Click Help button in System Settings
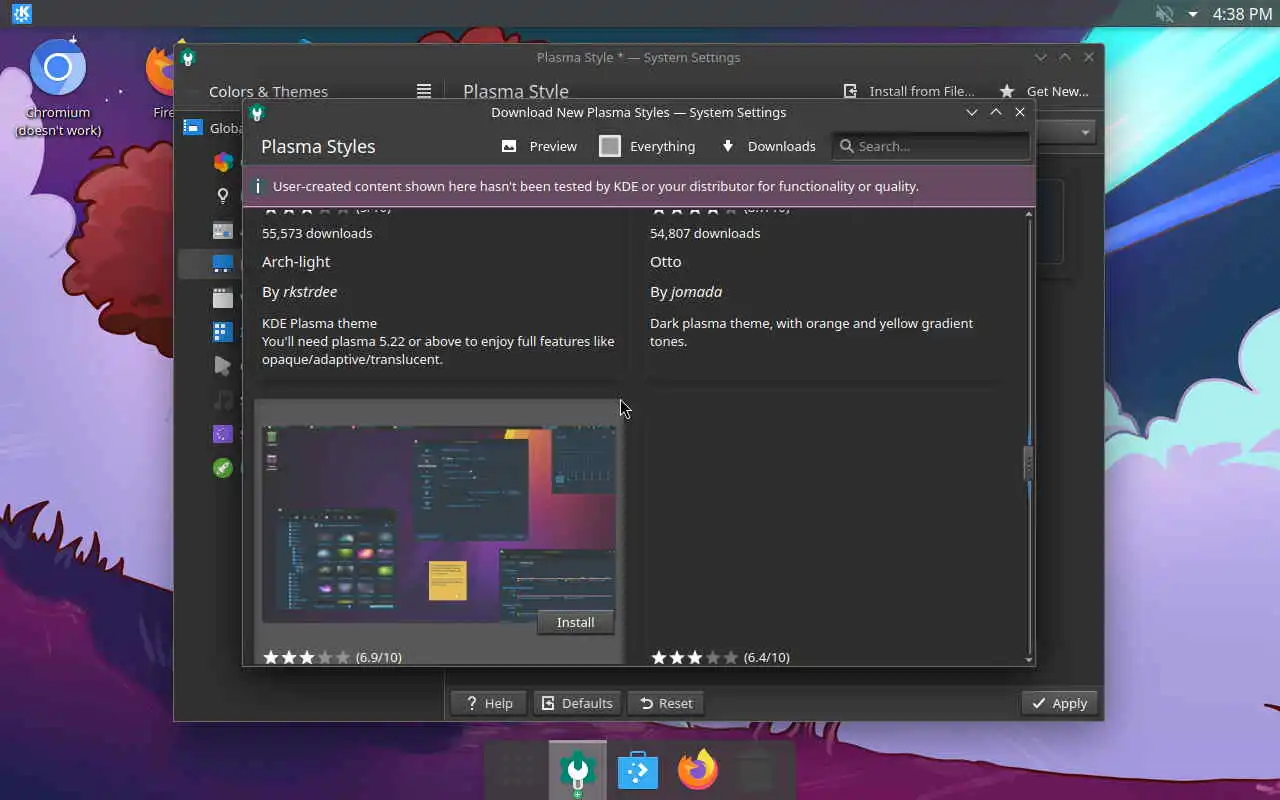 [x=488, y=703]
